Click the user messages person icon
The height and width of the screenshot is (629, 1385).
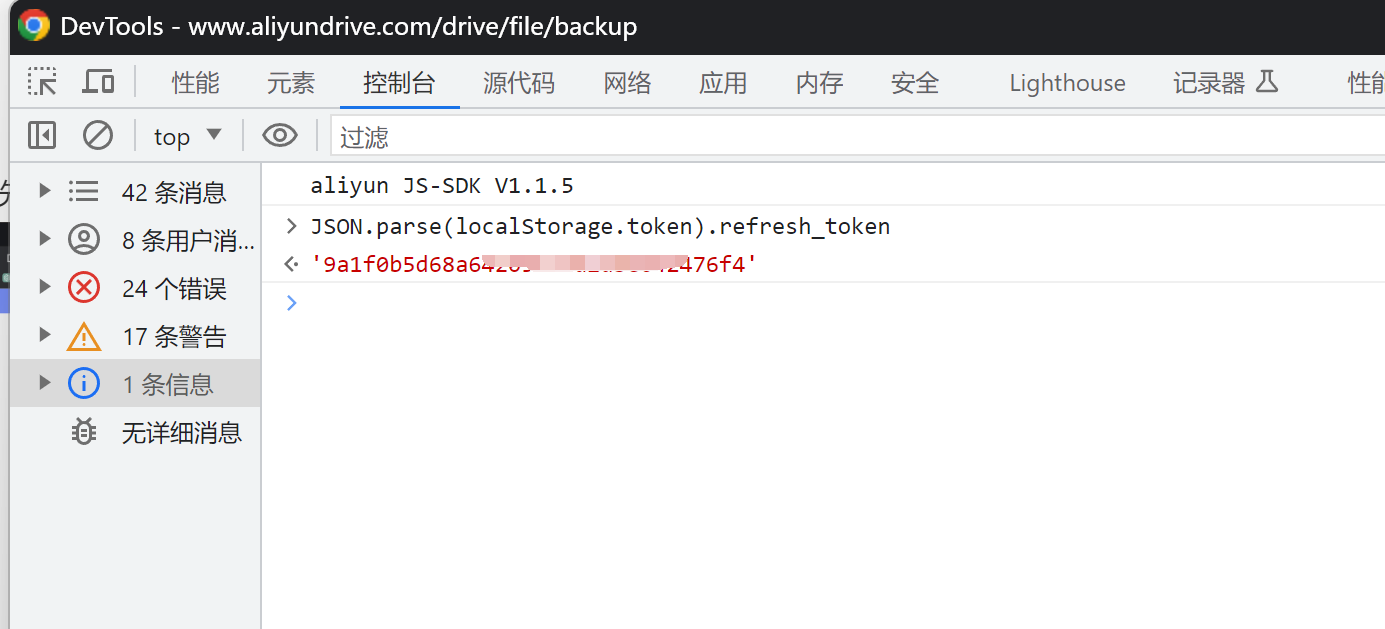pos(84,240)
